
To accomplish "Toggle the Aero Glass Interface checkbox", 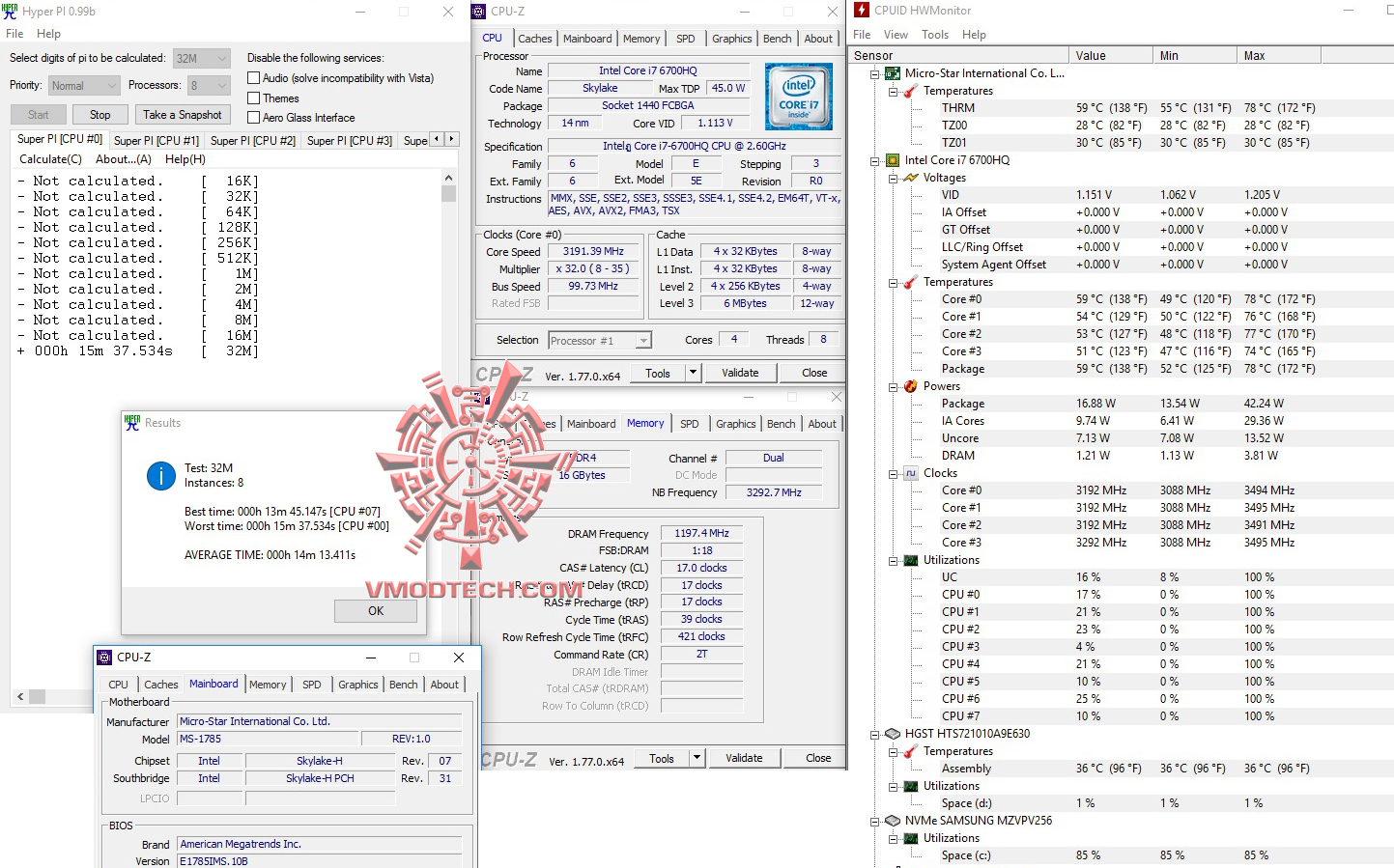I will click(252, 117).
